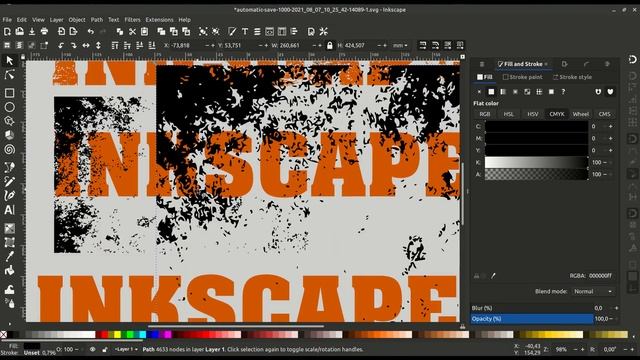Open the Layer 1 dropdown in status bar
Screen dimensions: 640x360
[126, 349]
